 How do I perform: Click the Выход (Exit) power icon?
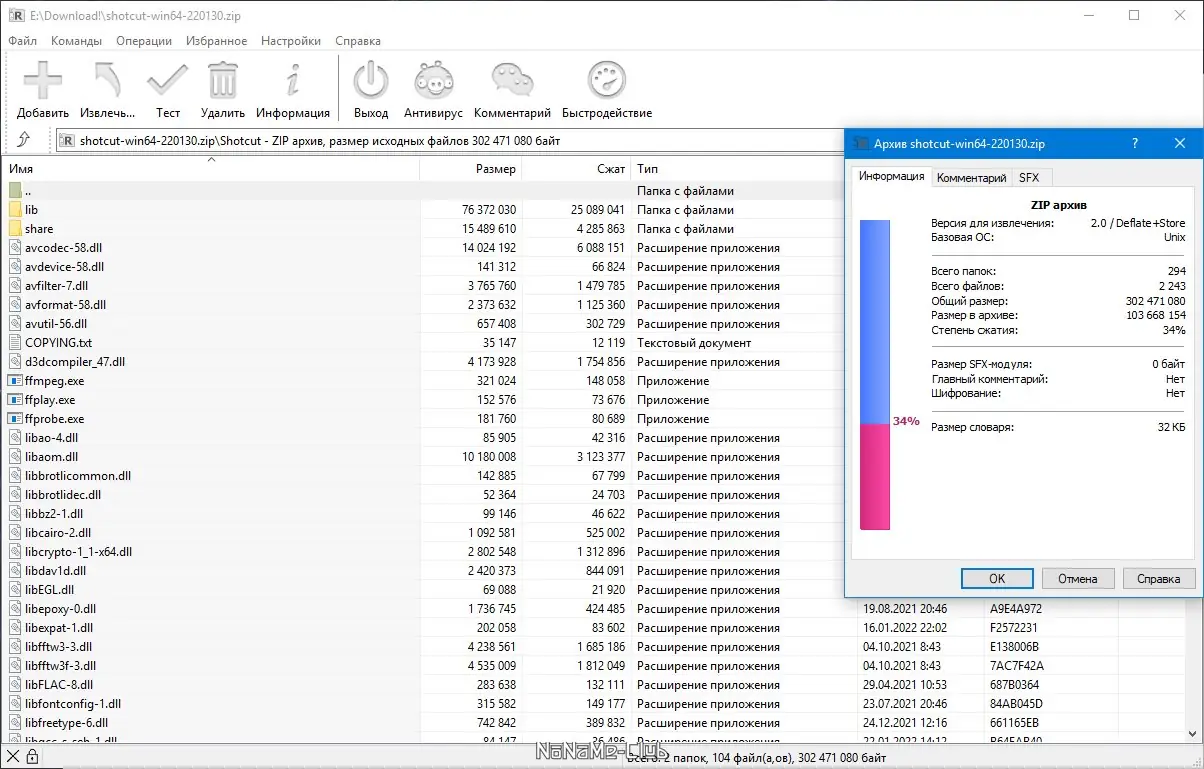[x=371, y=89]
